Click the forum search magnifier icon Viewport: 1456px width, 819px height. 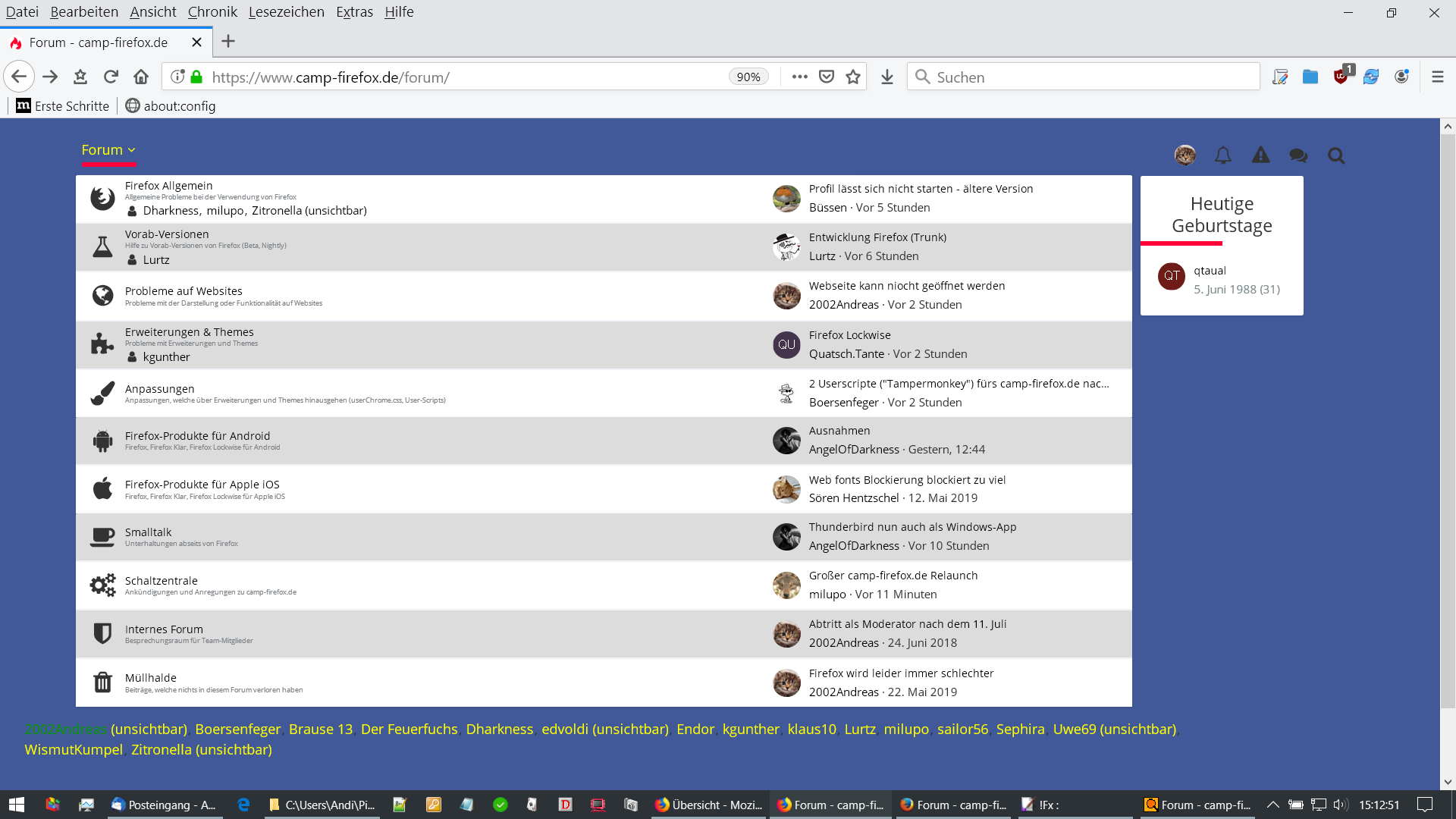click(x=1336, y=155)
